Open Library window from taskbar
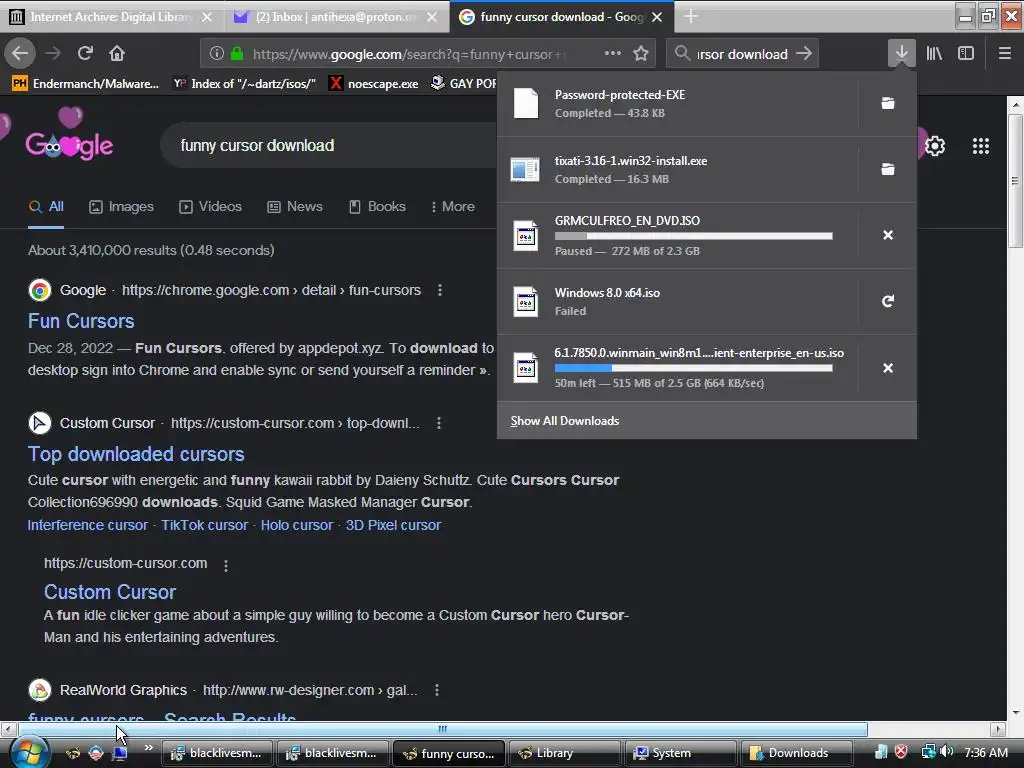The image size is (1024, 768). (565, 753)
